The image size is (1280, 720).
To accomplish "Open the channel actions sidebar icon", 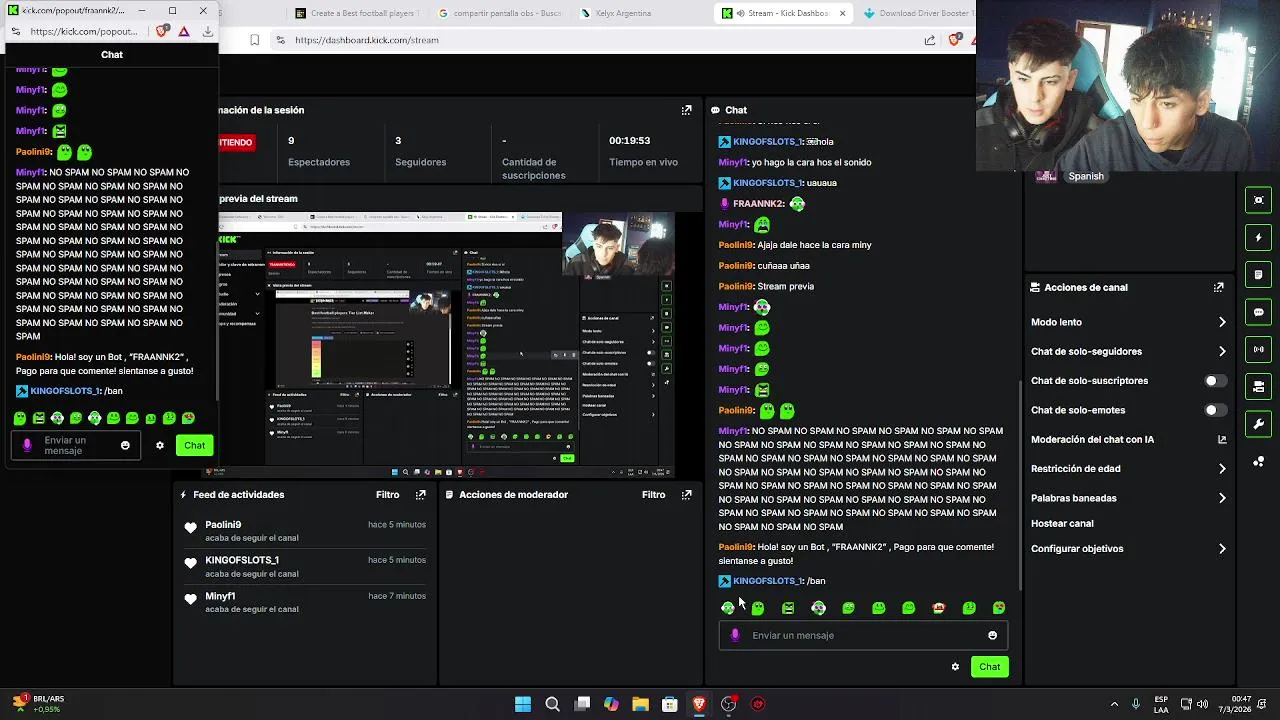I will coord(1259,387).
